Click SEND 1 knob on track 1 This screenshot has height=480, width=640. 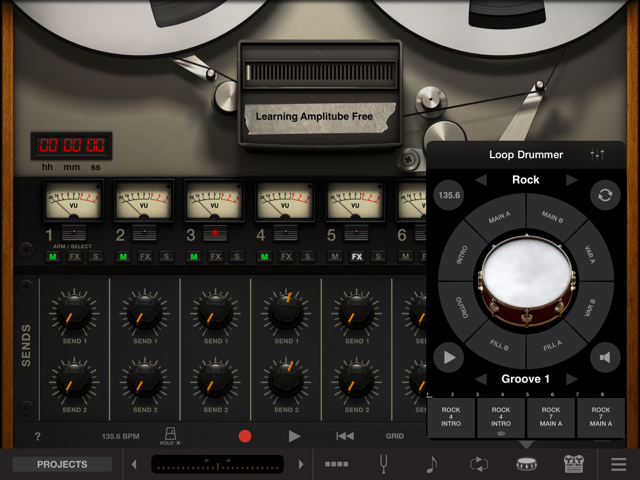pos(74,313)
